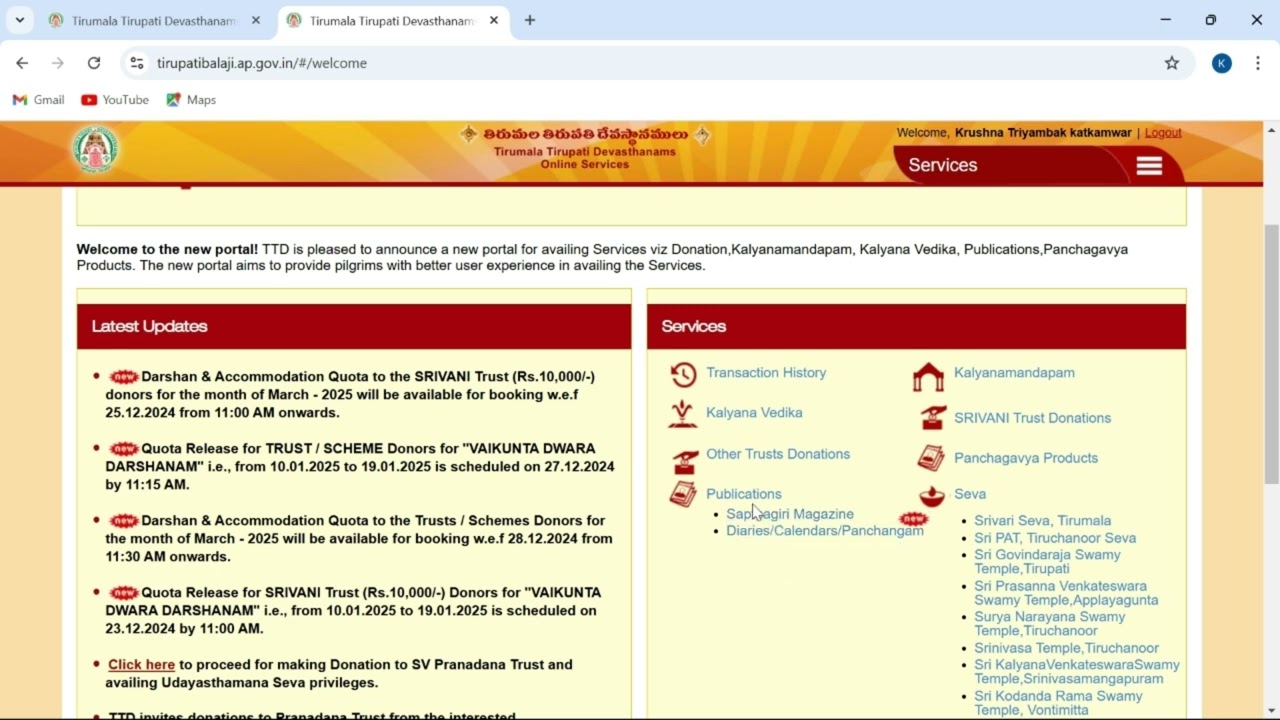Click the SRIVANI Trust Donations icon

click(x=933, y=418)
